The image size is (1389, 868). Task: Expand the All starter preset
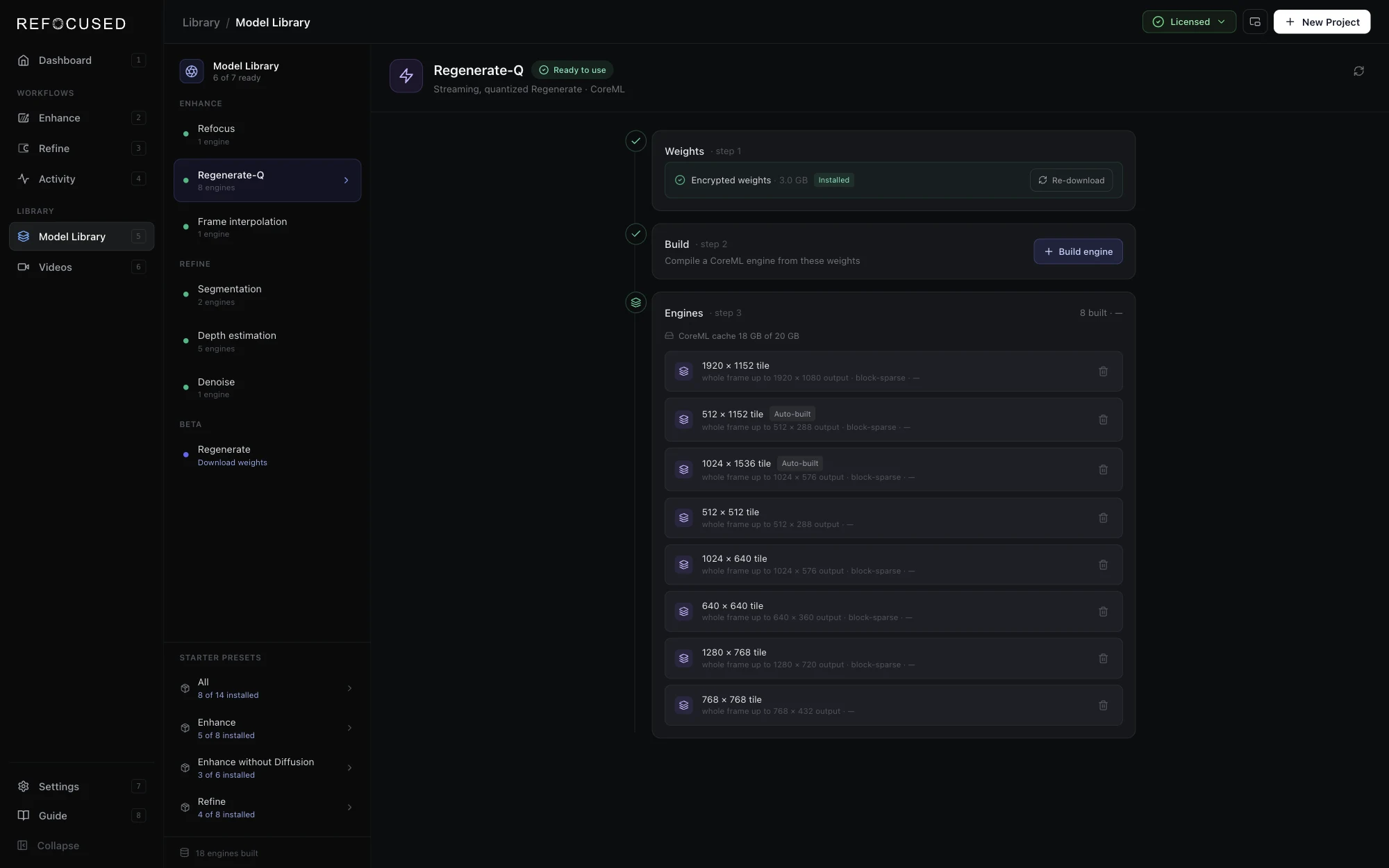pyautogui.click(x=267, y=688)
